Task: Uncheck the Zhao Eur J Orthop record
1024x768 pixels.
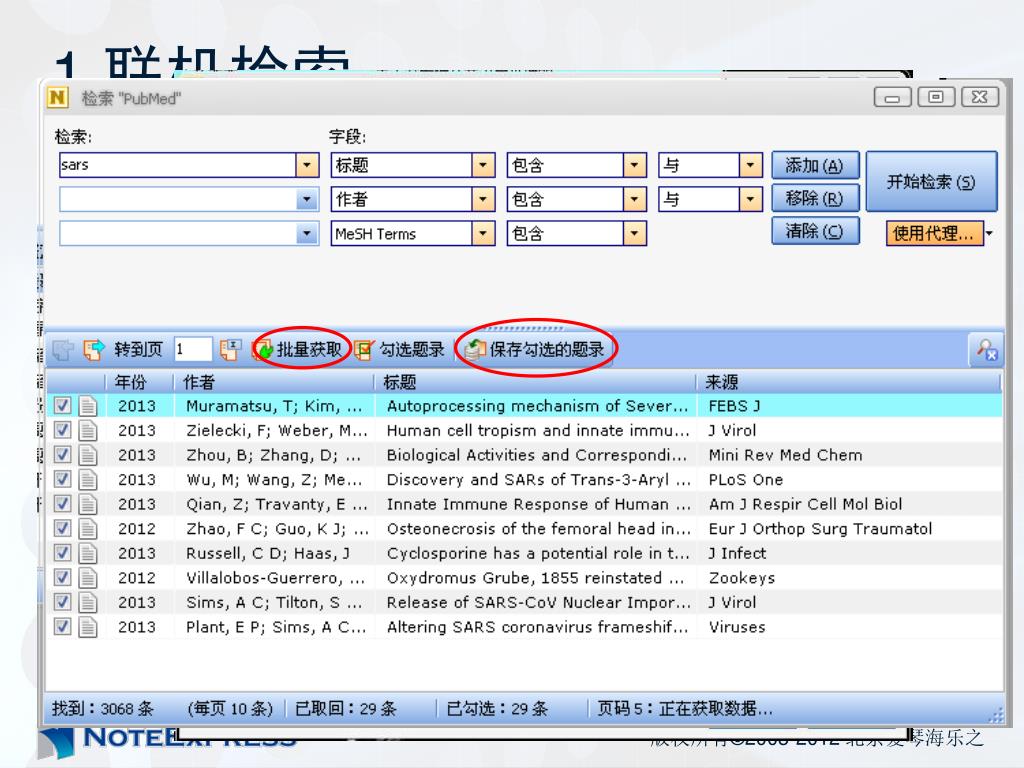Action: click(x=62, y=529)
